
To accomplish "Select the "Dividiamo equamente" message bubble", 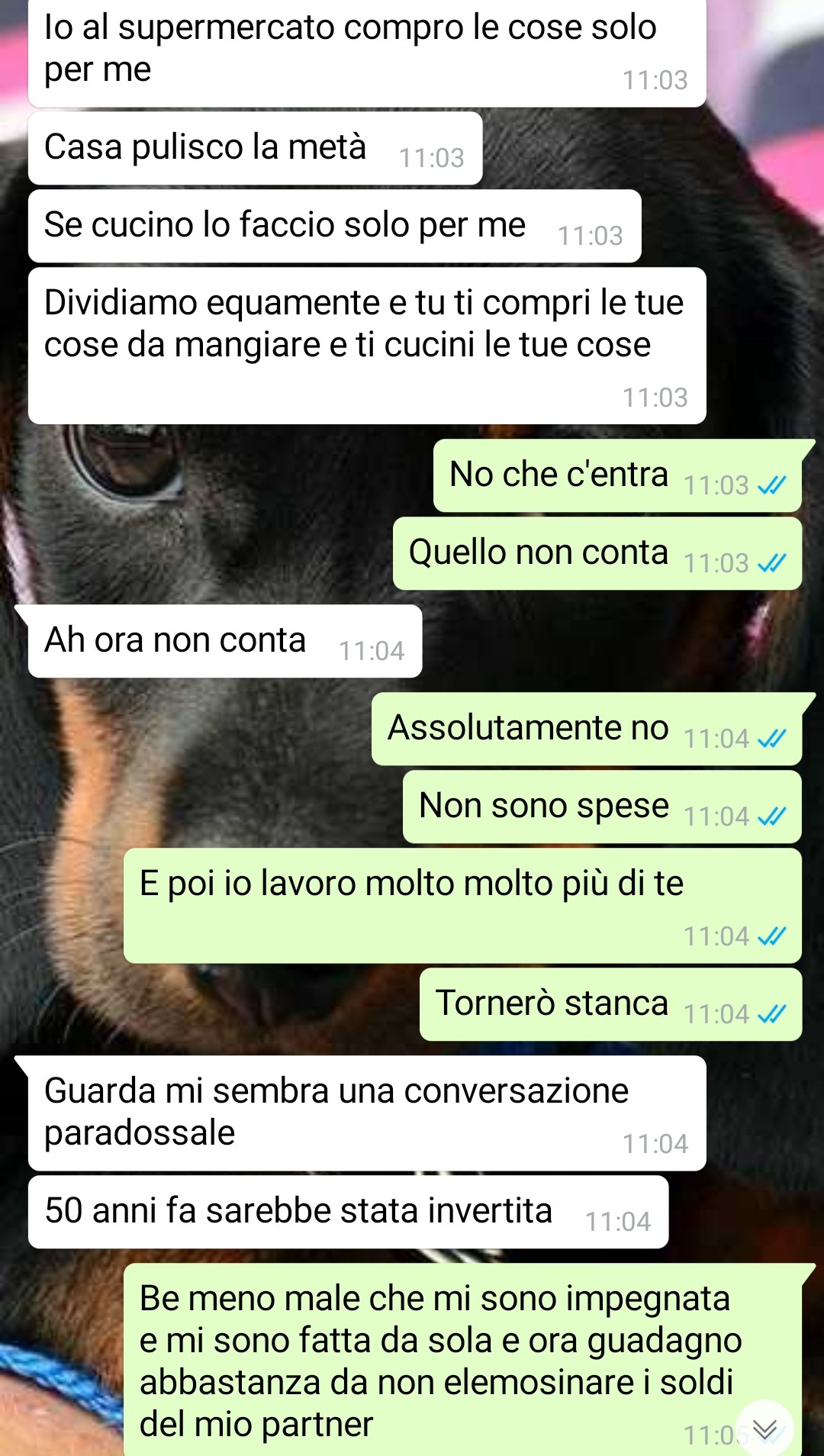I will (367, 346).
